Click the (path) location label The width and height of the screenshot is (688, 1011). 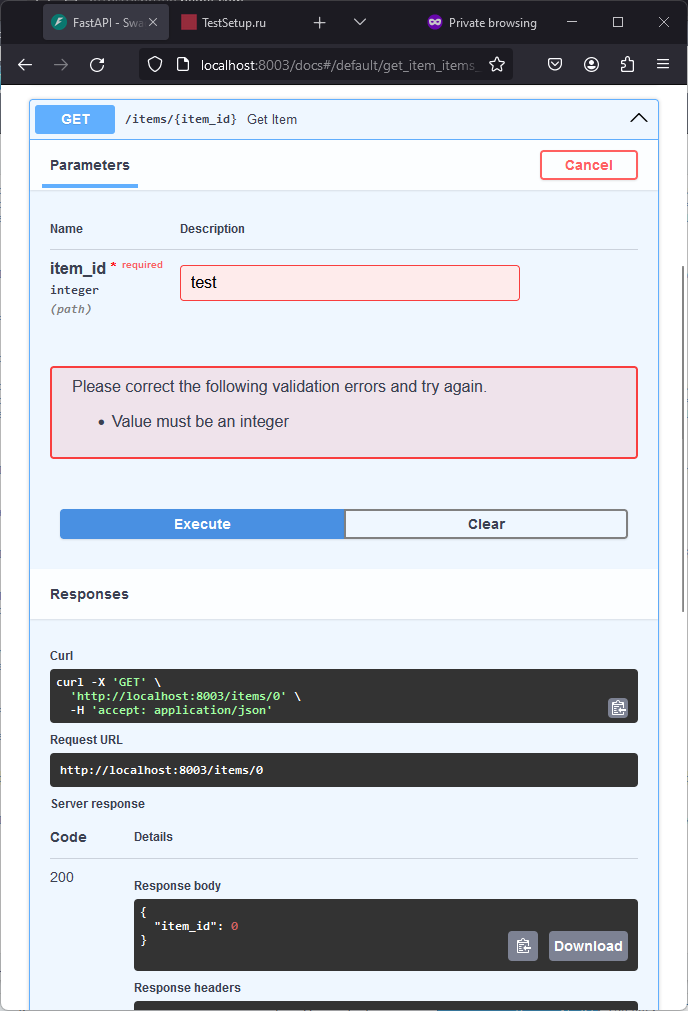click(71, 309)
